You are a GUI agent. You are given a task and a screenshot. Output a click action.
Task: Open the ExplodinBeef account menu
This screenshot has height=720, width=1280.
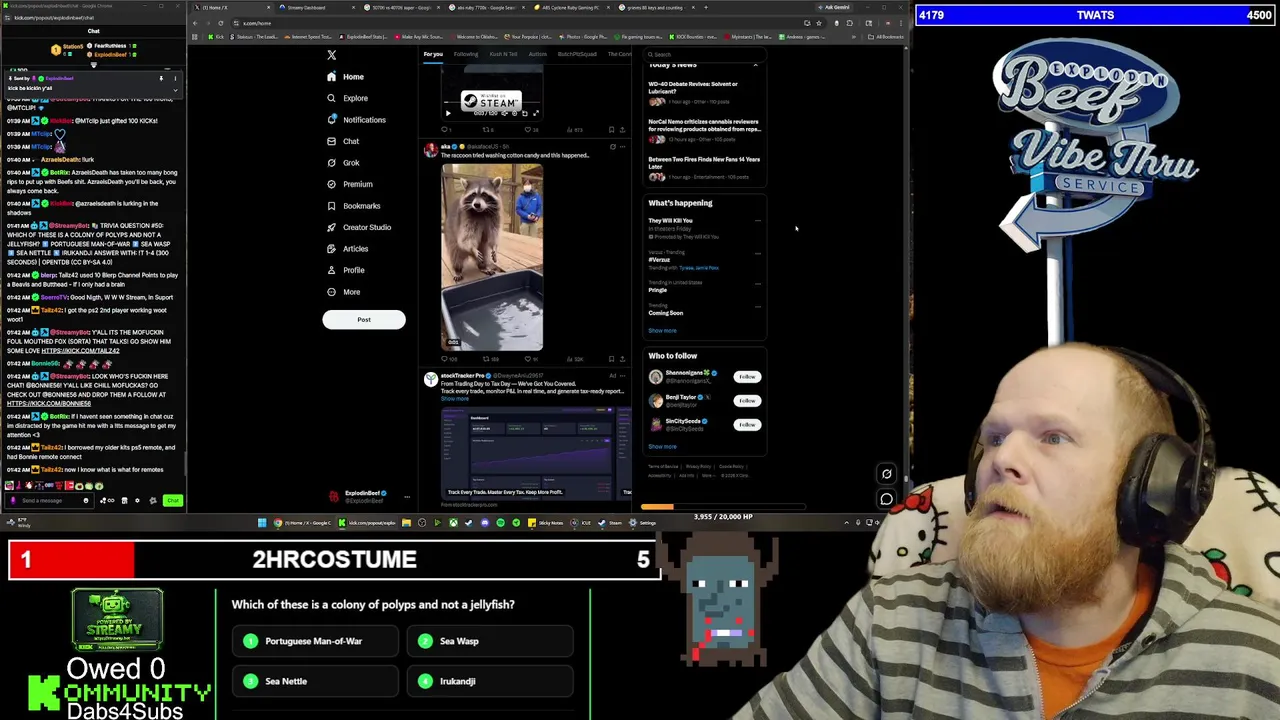(370, 496)
